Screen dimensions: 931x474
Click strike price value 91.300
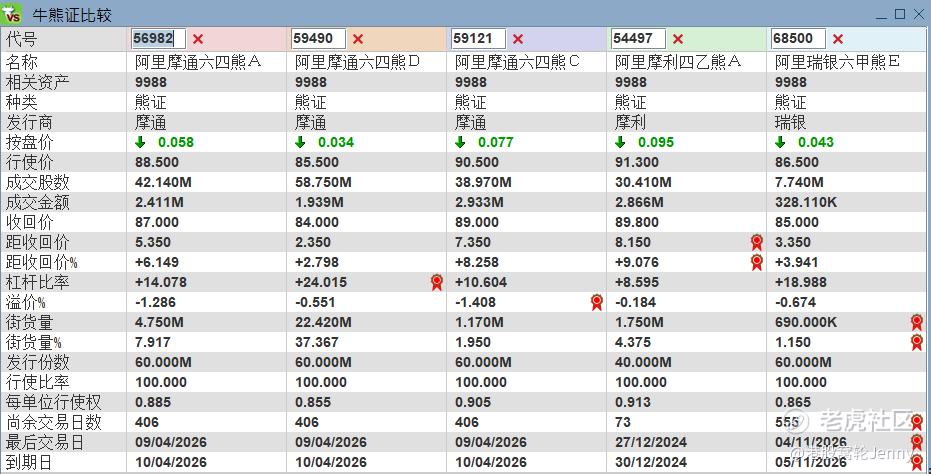click(x=636, y=162)
